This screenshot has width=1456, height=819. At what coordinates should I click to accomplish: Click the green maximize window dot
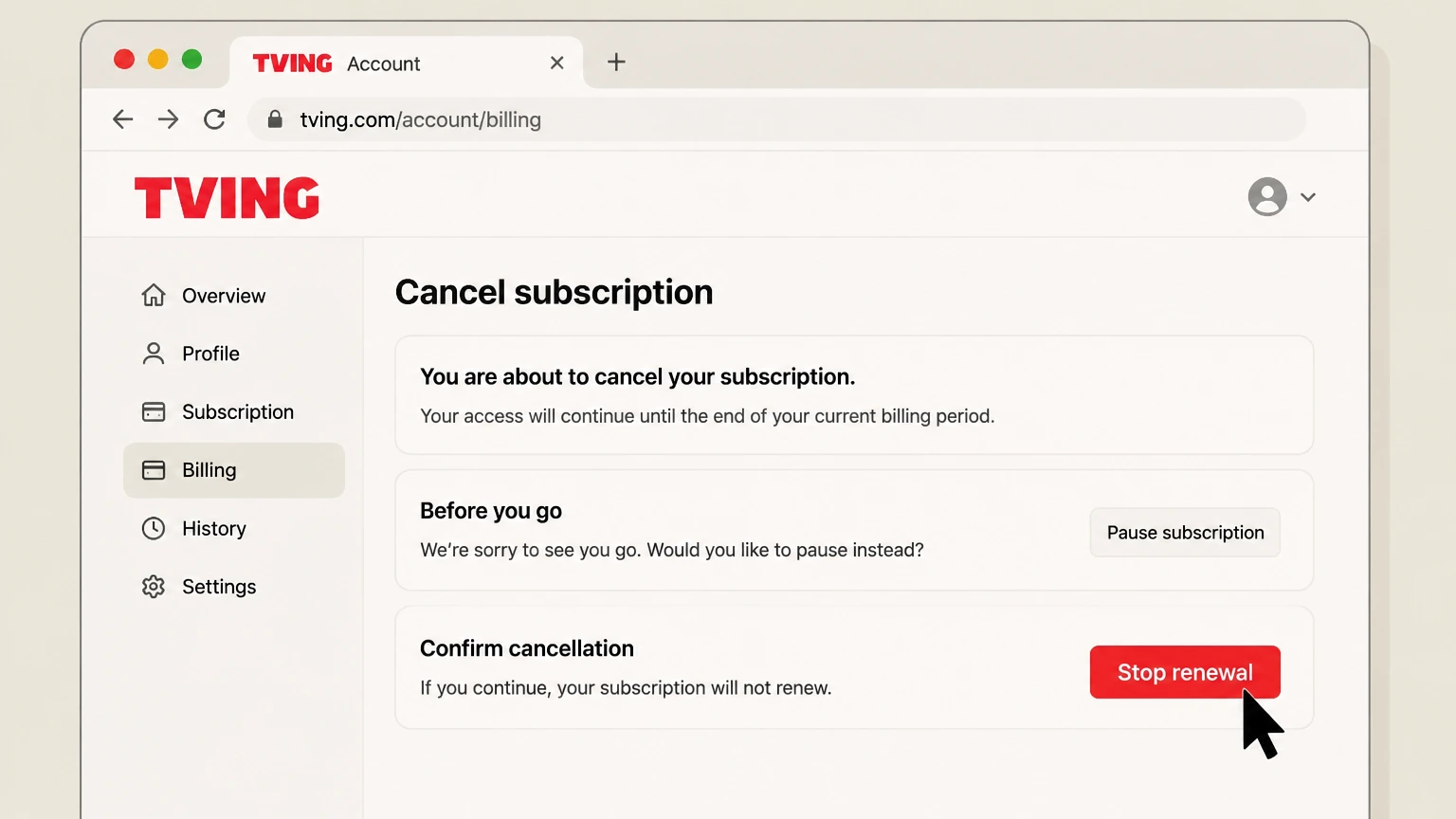tap(191, 60)
